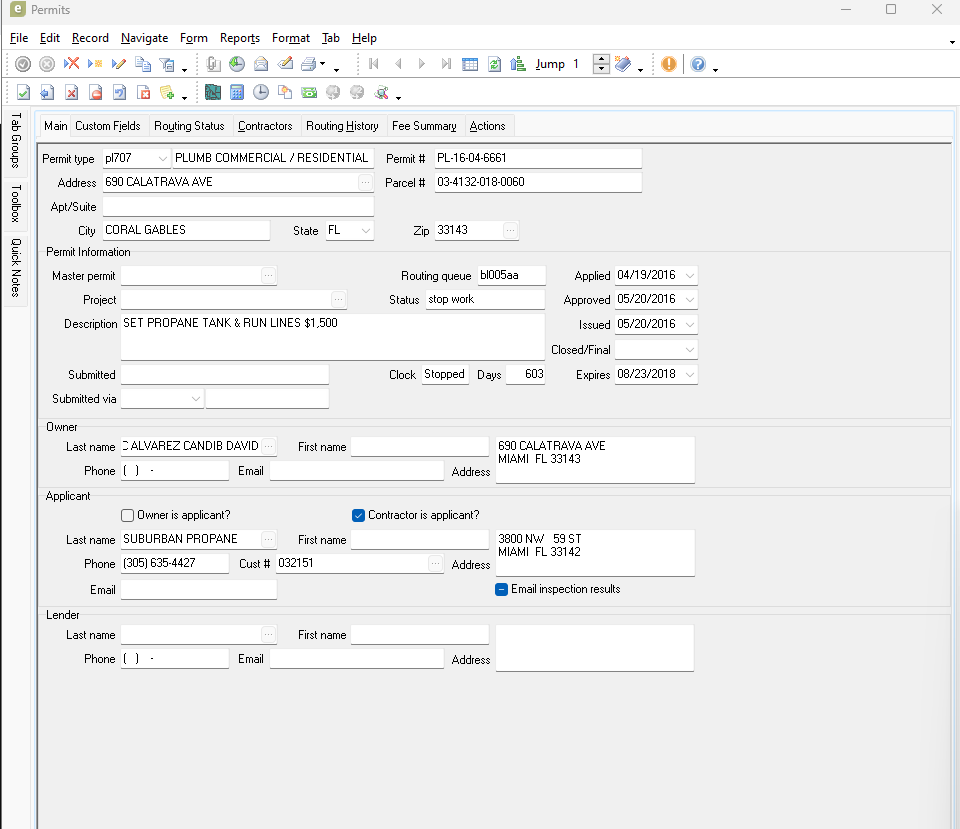Open the Permit type dropdown
This screenshot has width=960, height=829.
click(x=163, y=159)
